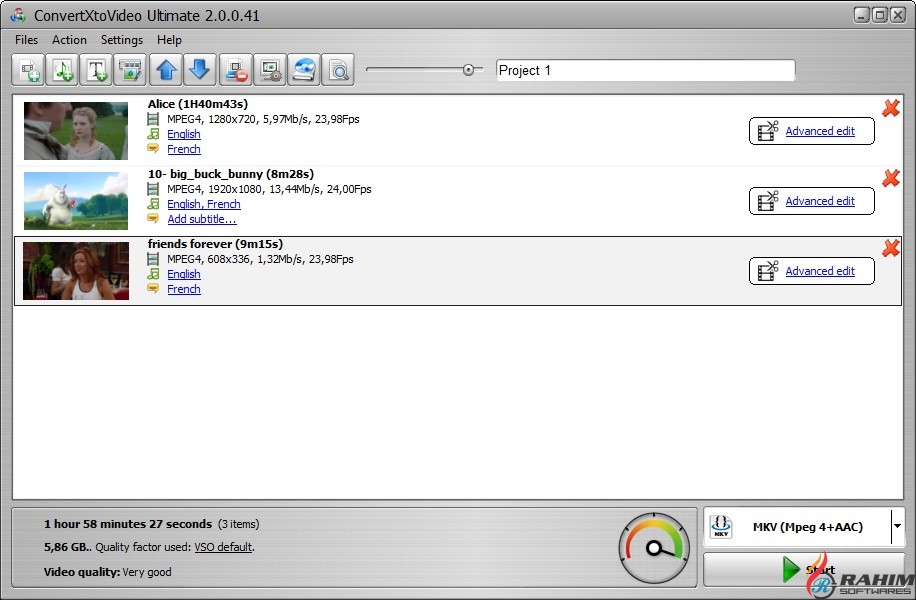Click Advanced edit for big_buck_bunny
Viewport: 916px width, 600px height.
click(819, 201)
